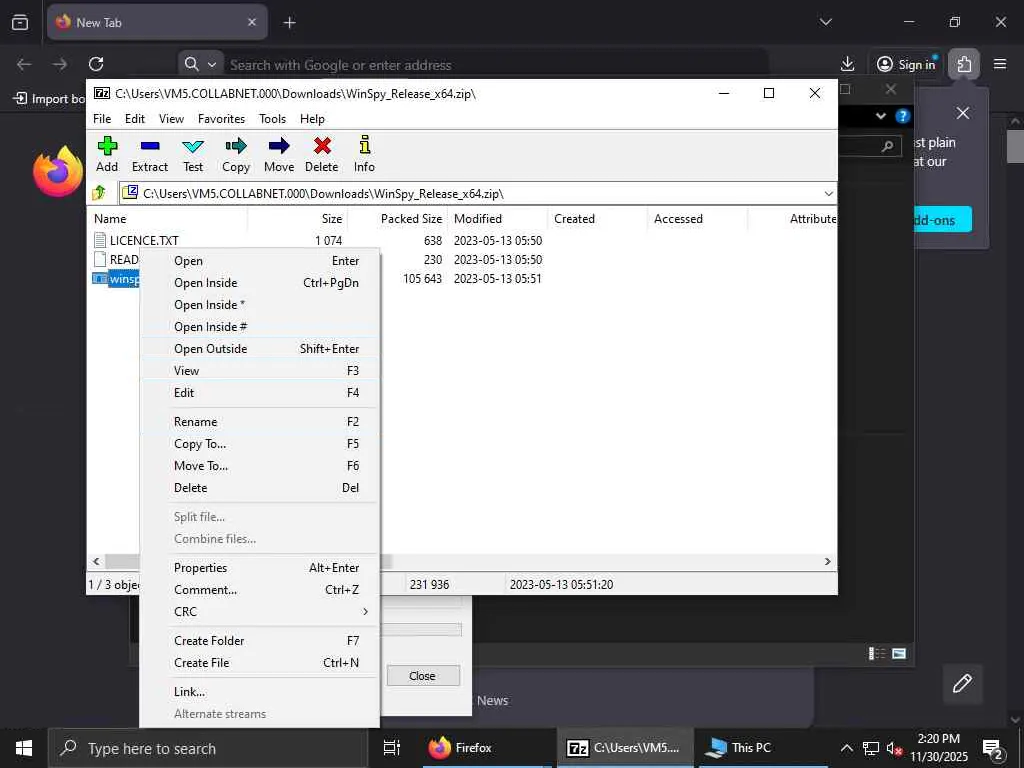This screenshot has height=768, width=1024.
Task: Choose Properties in the context menu
Action: pos(259,568)
